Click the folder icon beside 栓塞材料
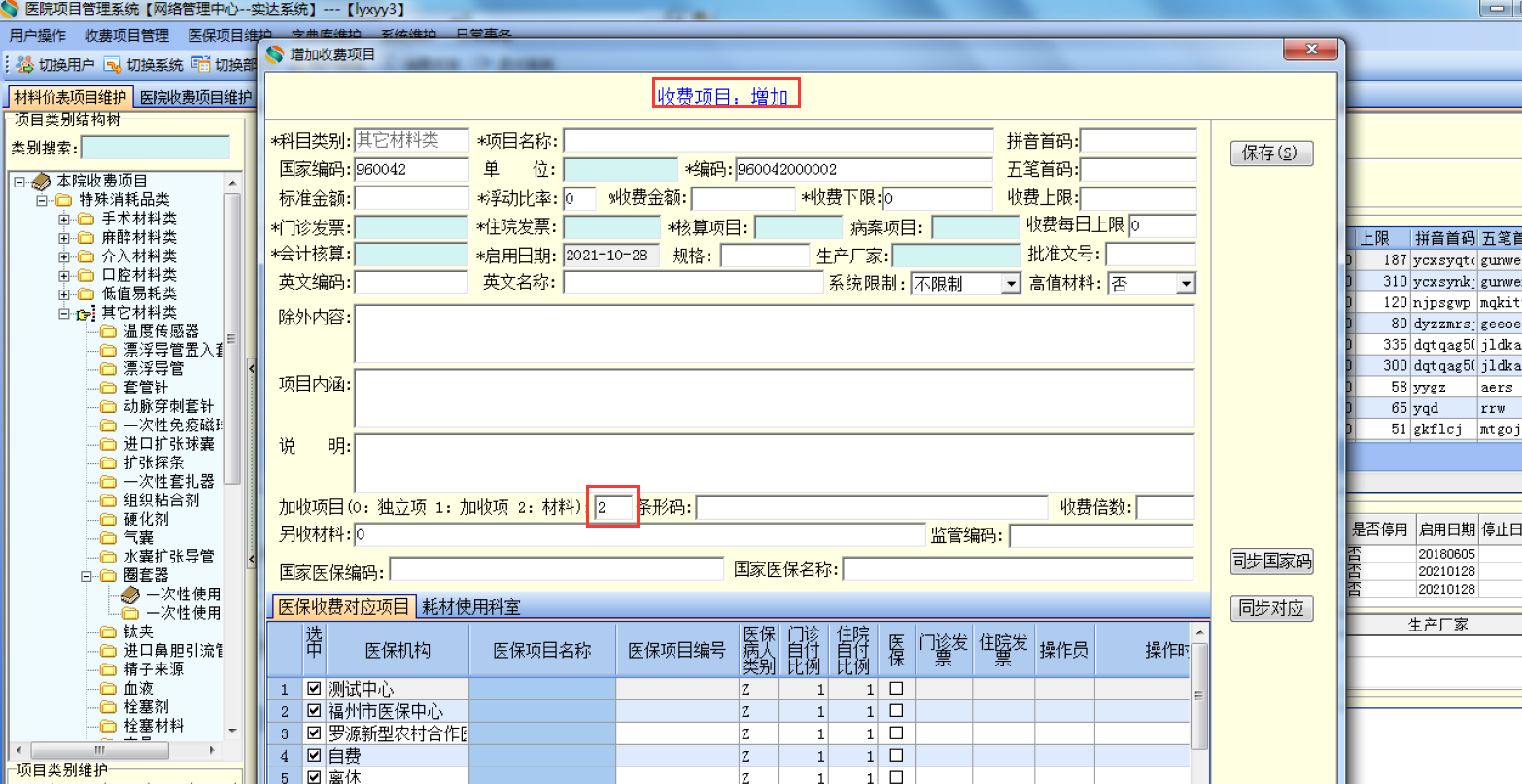 coord(108,726)
